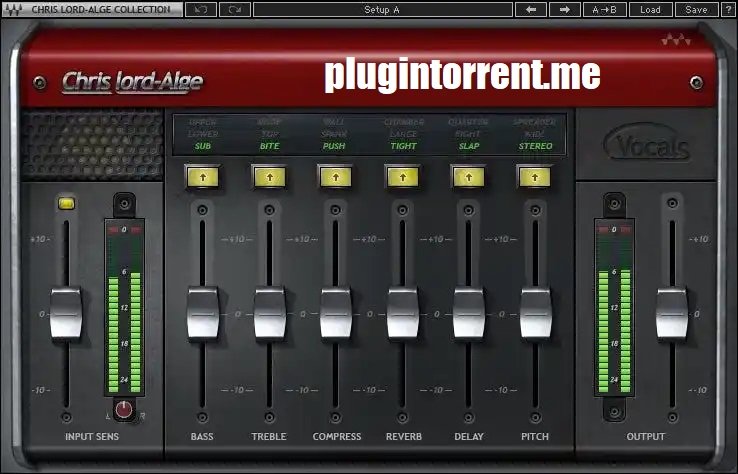738x474 pixels.
Task: Select the STEREO pitch mode label
Action: point(535,146)
